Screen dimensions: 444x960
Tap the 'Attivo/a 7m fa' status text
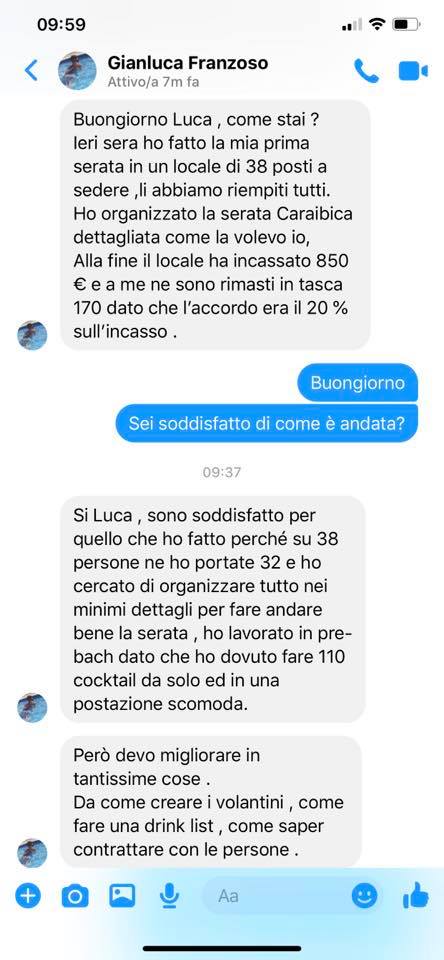pyautogui.click(x=153, y=82)
